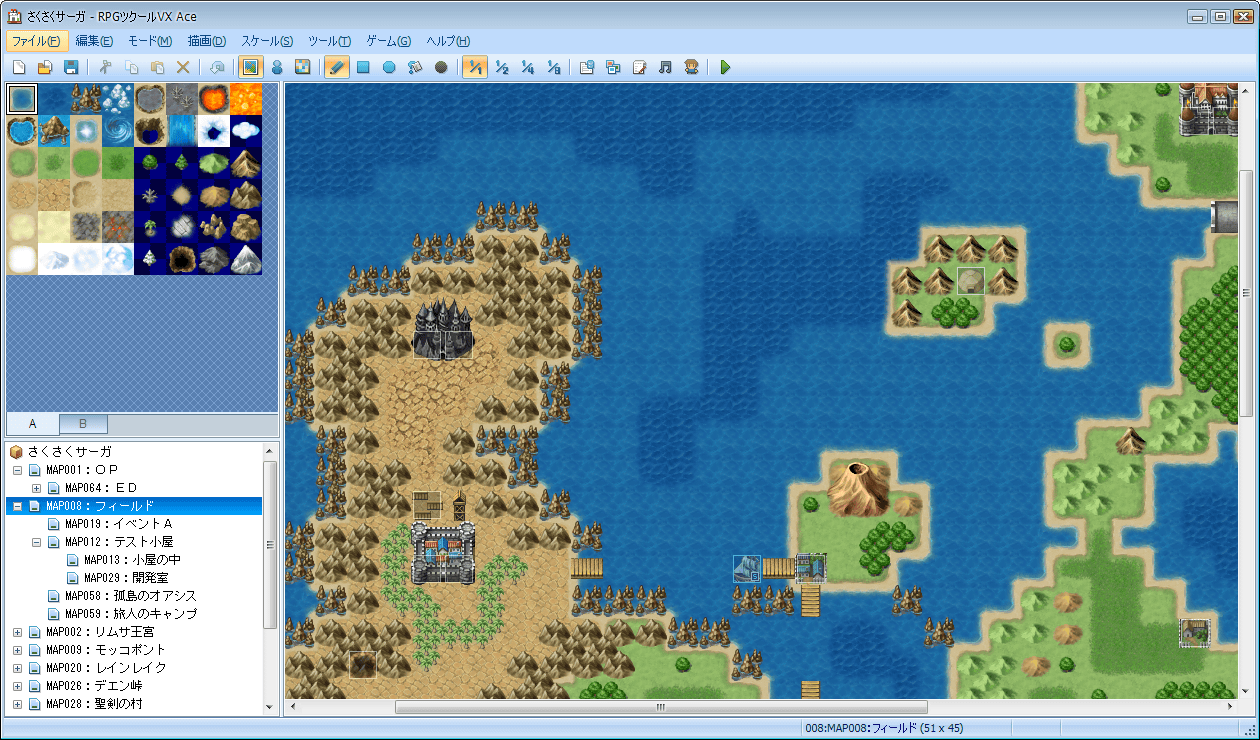
Task: Select the Flood Fill tool
Action: click(415, 67)
